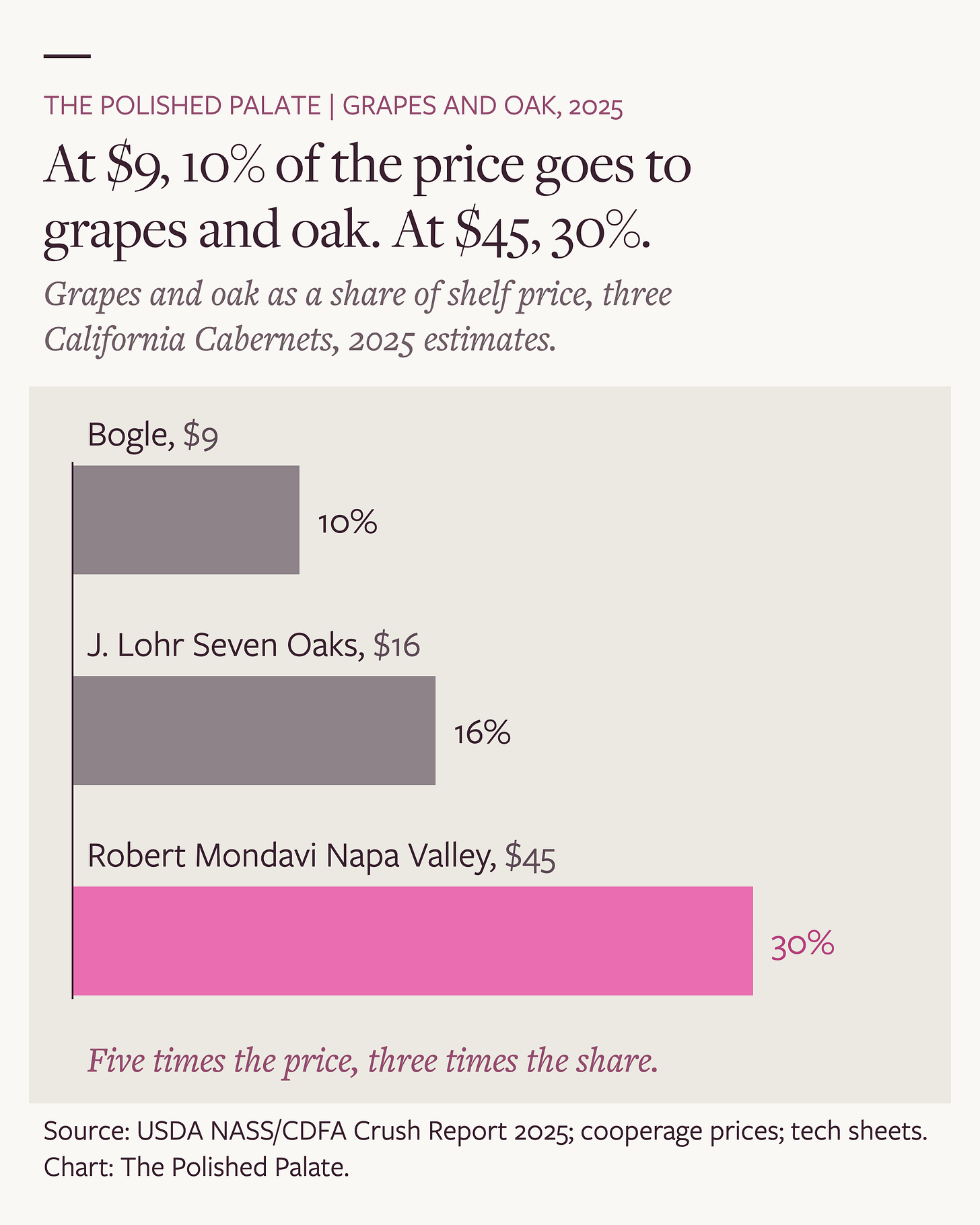Click the short dark dash above header
This screenshot has width=980, height=1225.
click(67, 56)
